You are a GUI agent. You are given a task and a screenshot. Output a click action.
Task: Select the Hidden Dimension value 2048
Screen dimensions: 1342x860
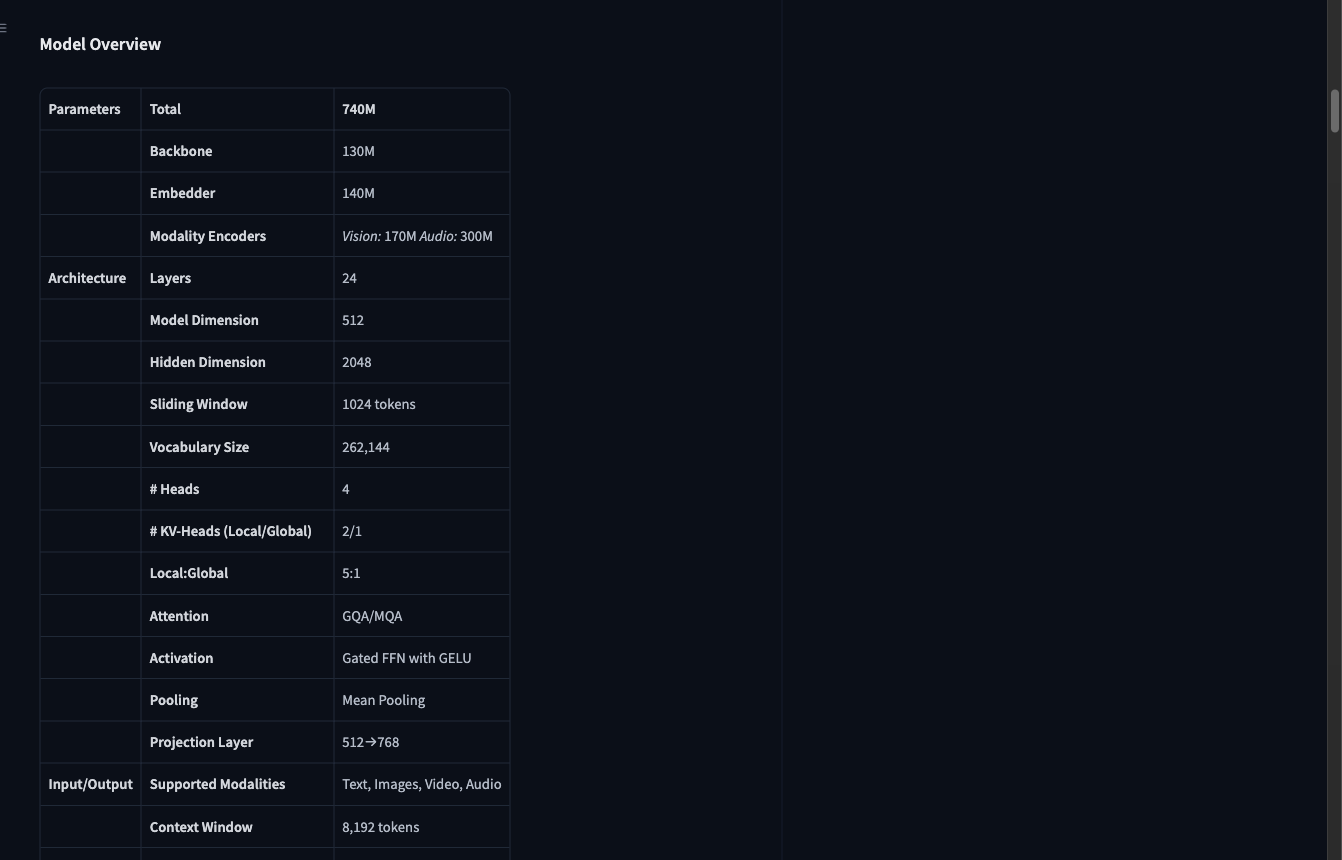(356, 362)
